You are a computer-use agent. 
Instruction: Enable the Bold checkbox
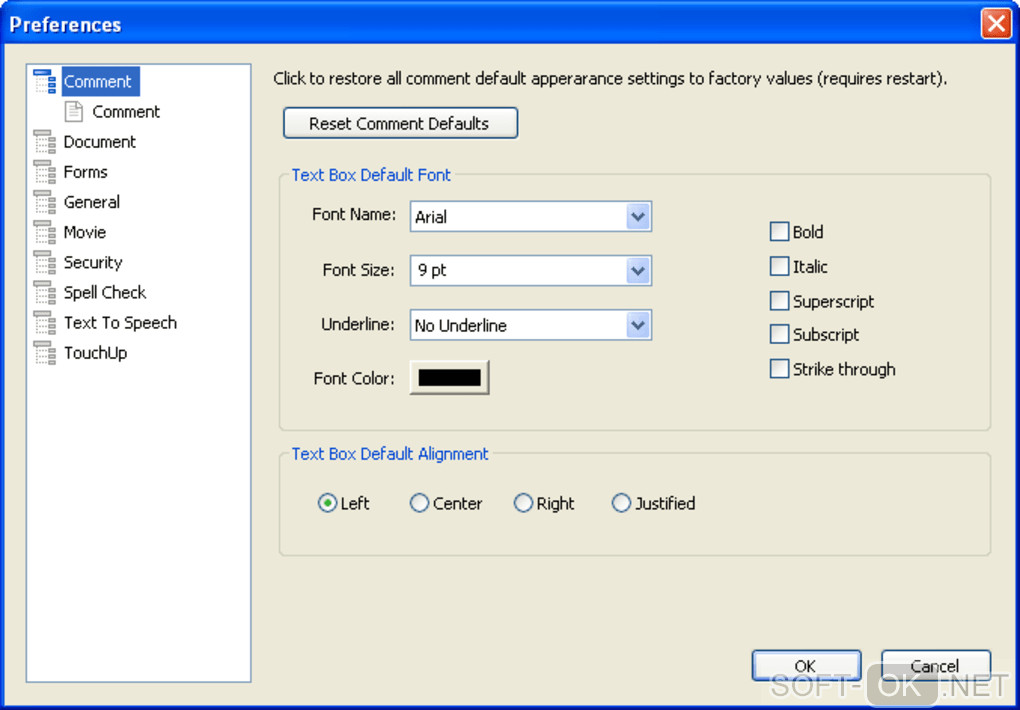(779, 232)
